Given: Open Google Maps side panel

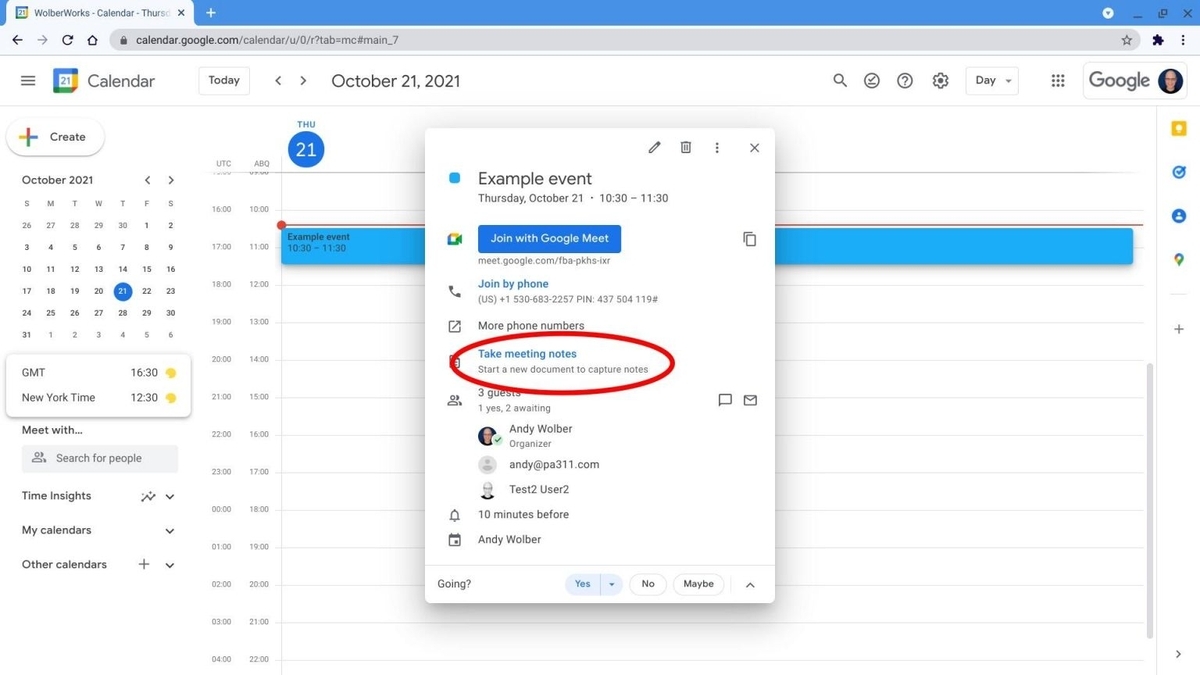Looking at the screenshot, I should coord(1178,258).
